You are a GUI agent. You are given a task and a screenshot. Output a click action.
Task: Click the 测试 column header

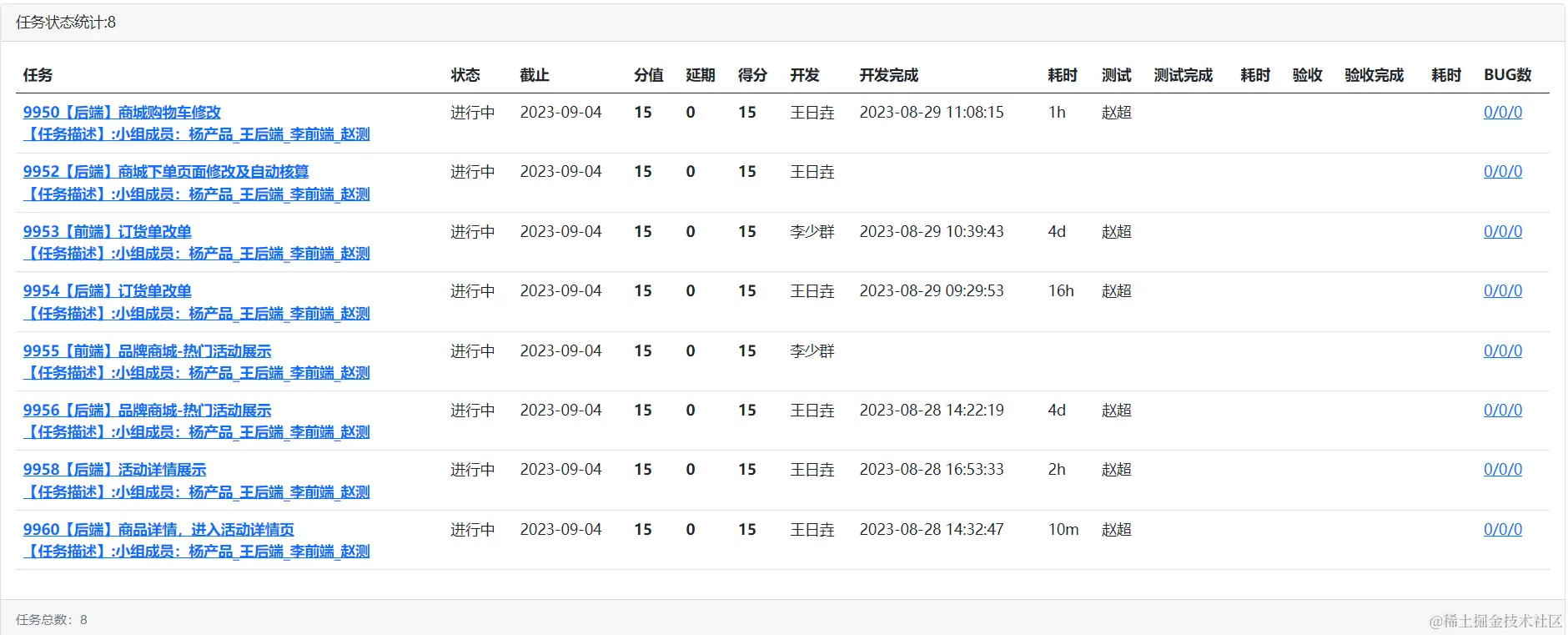pyautogui.click(x=1117, y=75)
